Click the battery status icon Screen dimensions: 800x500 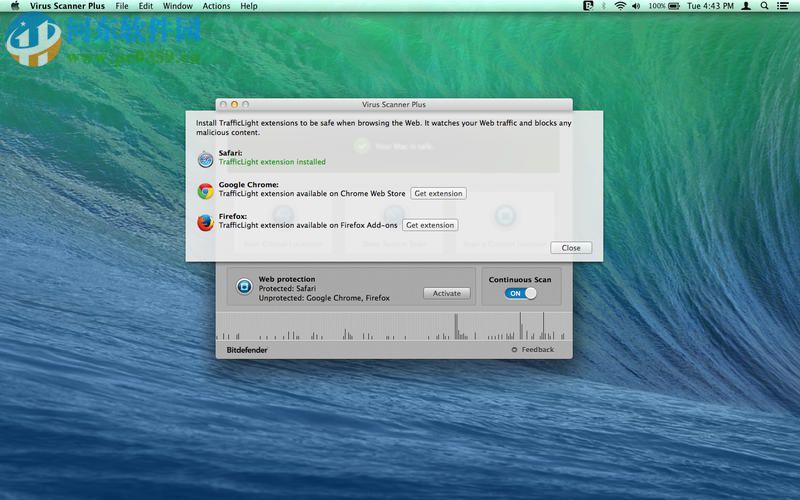click(674, 6)
